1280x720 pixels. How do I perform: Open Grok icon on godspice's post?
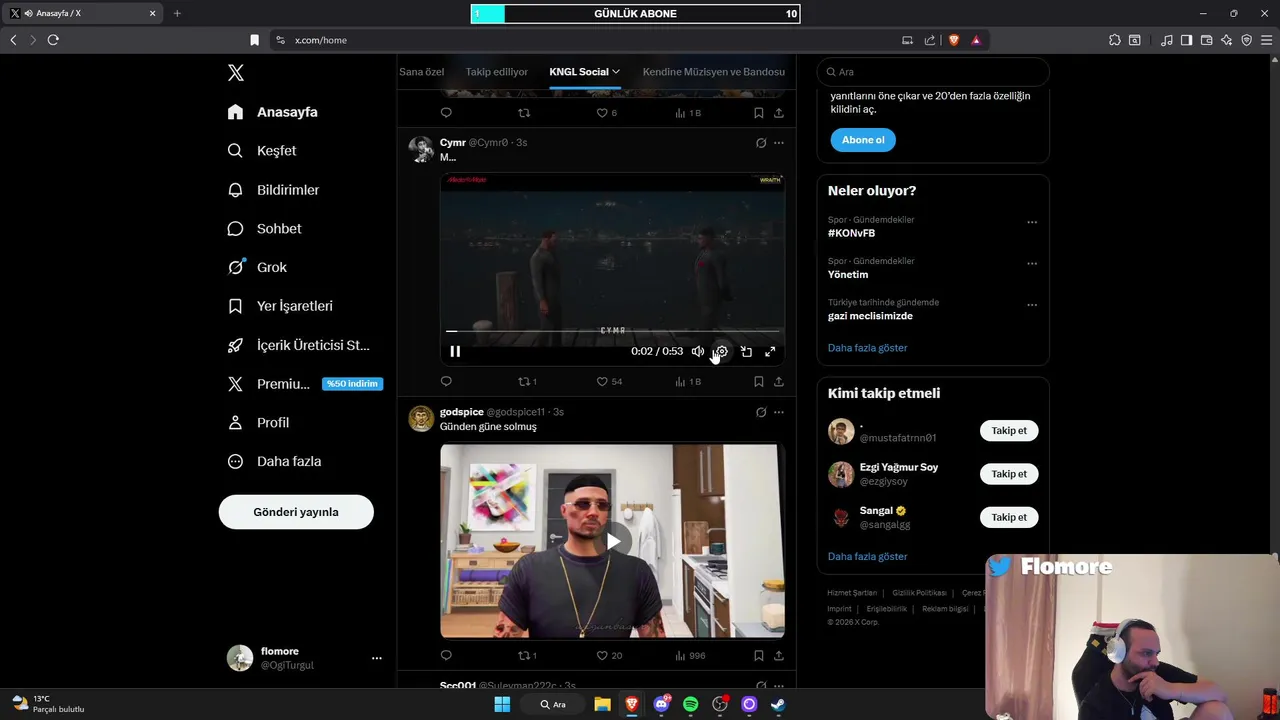coord(761,412)
